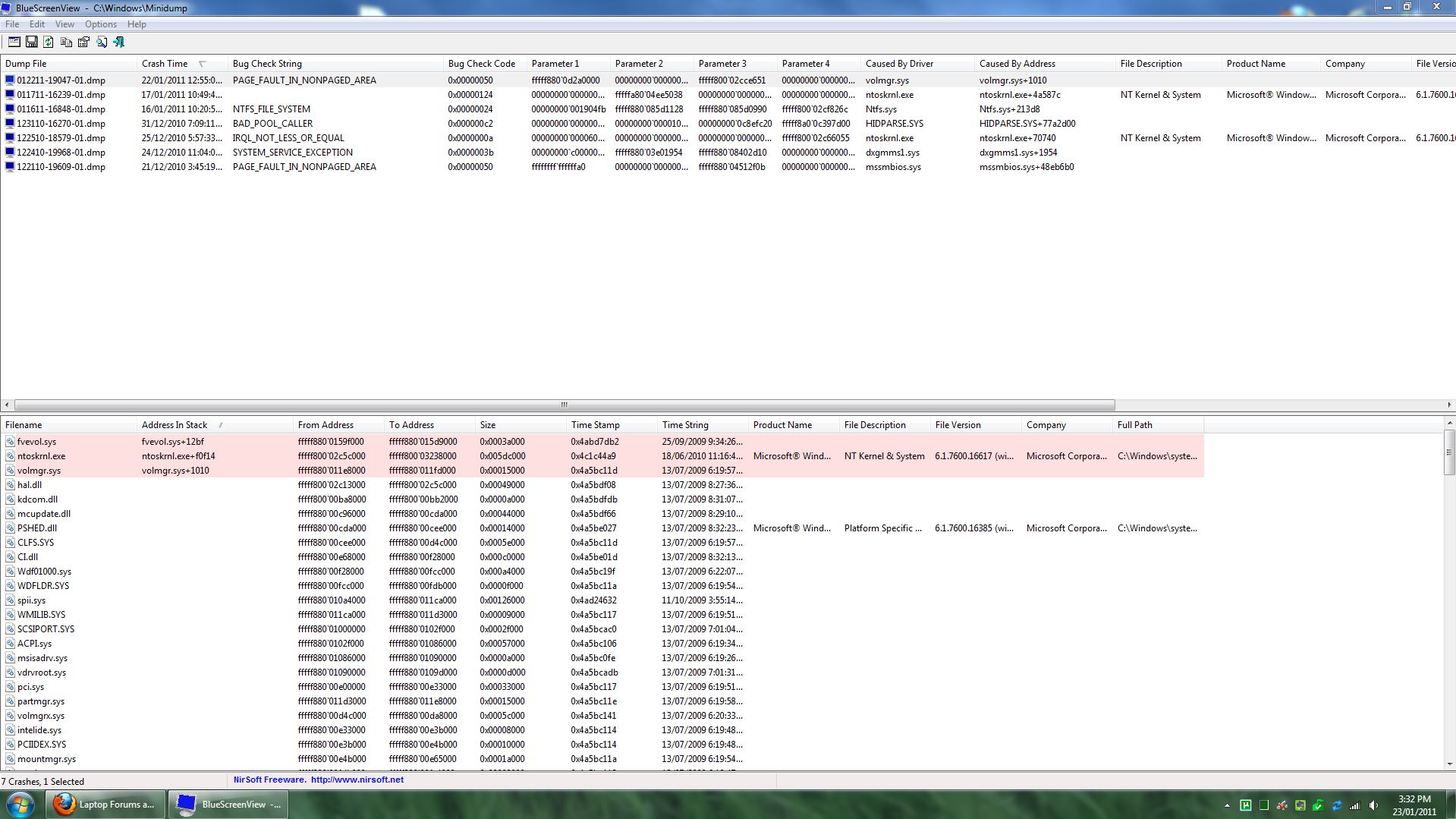Click the Exit door toolbar icon
Viewport: 1456px width, 819px height.
(119, 43)
